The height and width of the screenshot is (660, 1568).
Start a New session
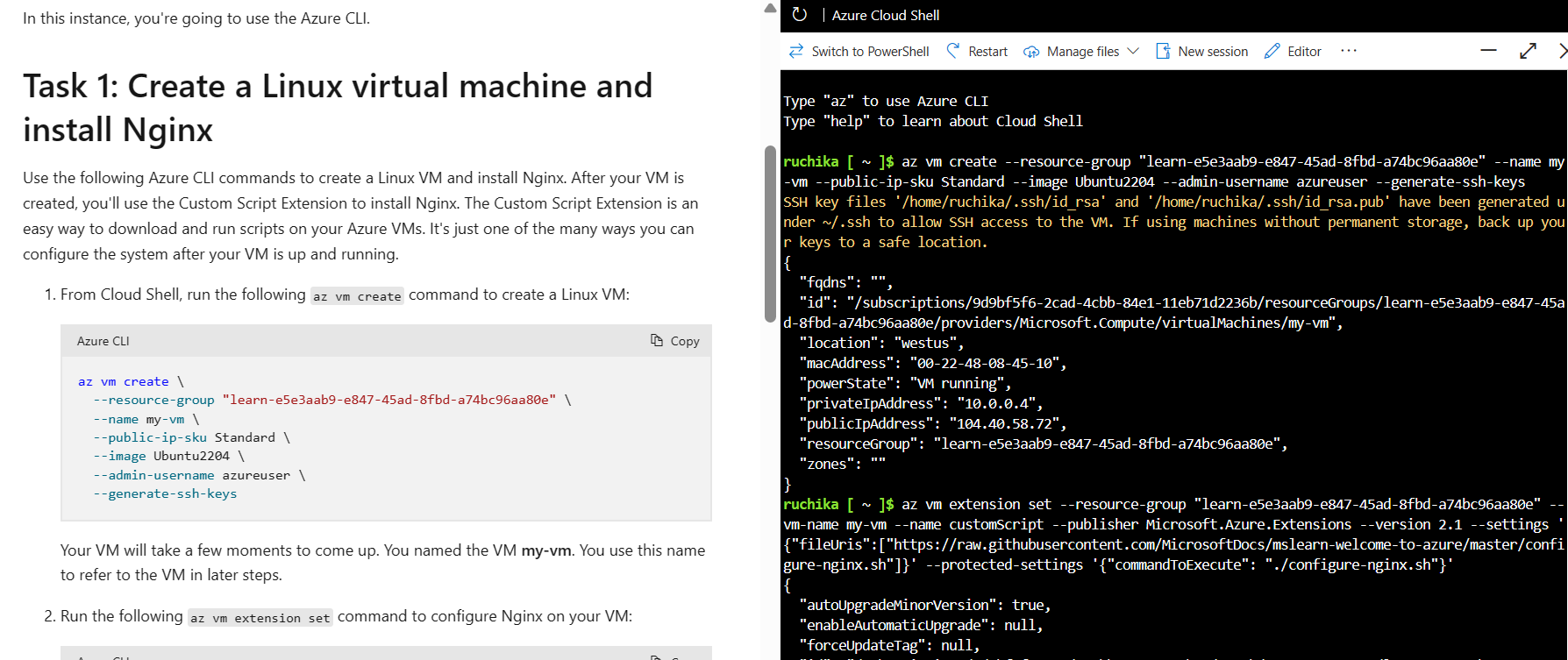(x=1202, y=52)
